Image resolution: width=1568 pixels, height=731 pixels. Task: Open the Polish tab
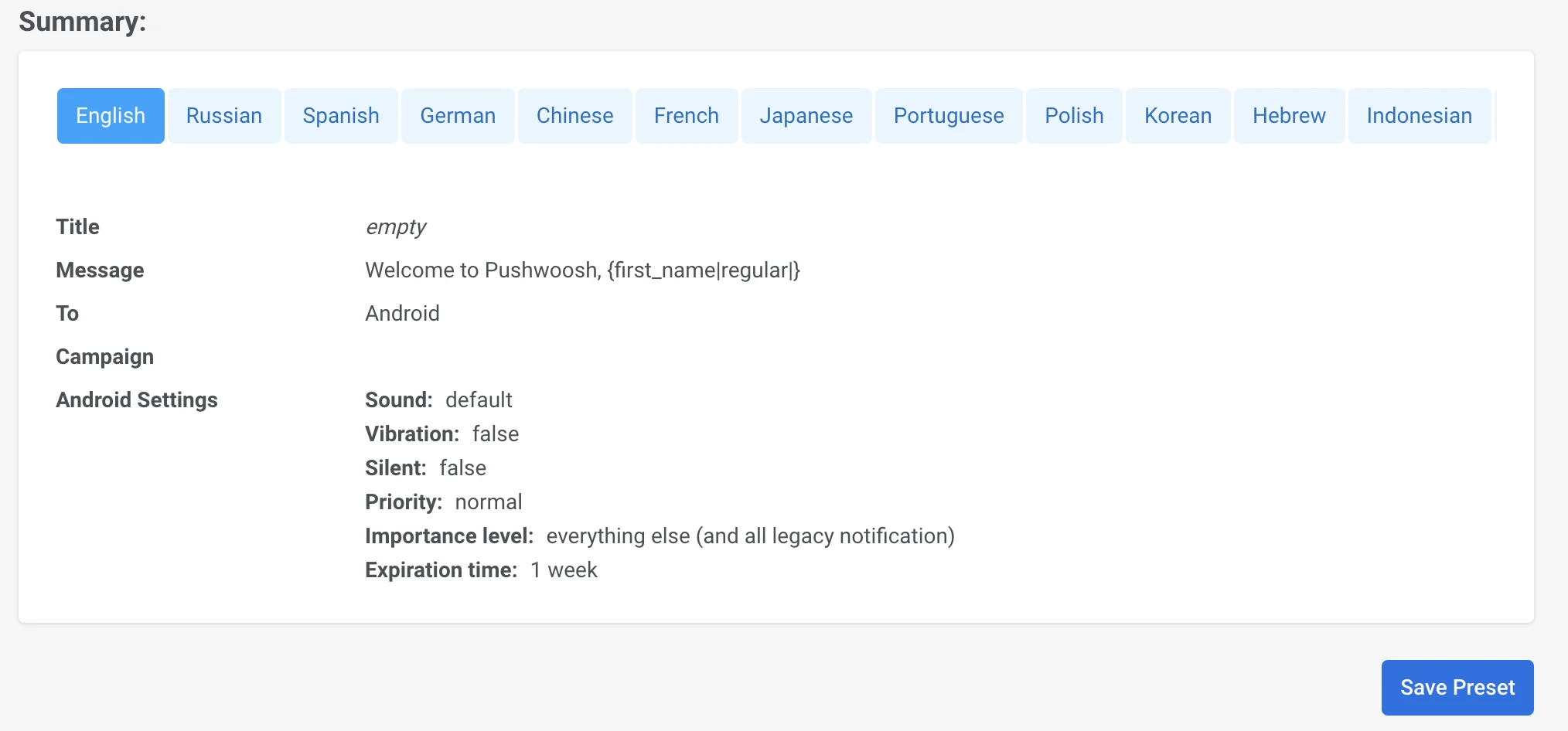pos(1074,116)
